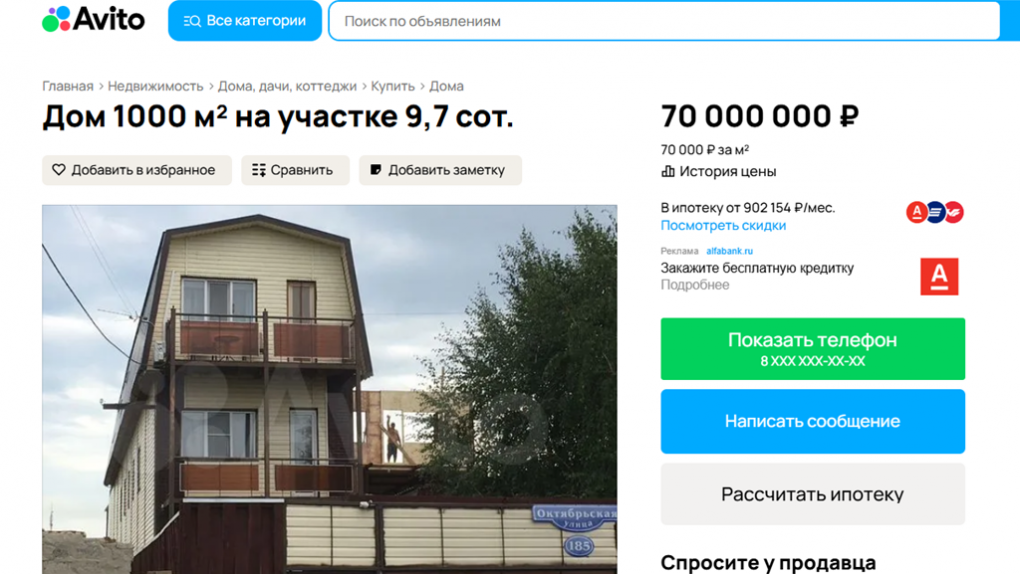Open Недвижимость breadcrumb
The width and height of the screenshot is (1020, 574).
coord(155,86)
